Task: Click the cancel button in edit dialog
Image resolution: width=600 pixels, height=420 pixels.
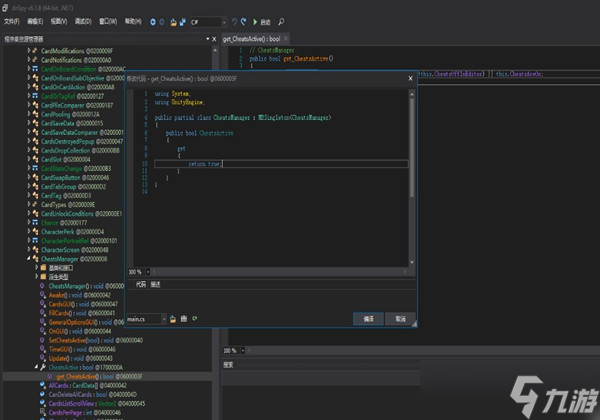Action: [400, 319]
